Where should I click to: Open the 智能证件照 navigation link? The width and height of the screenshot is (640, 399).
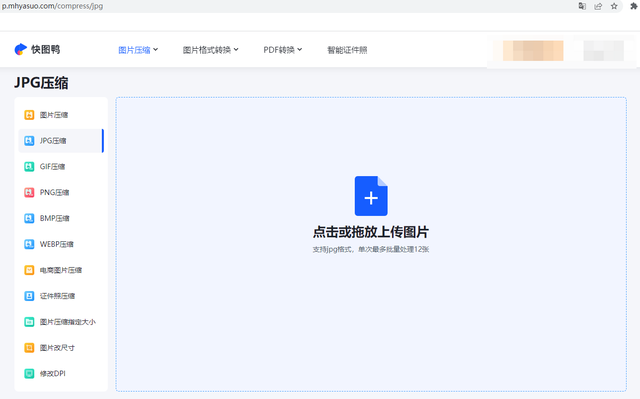(347, 50)
